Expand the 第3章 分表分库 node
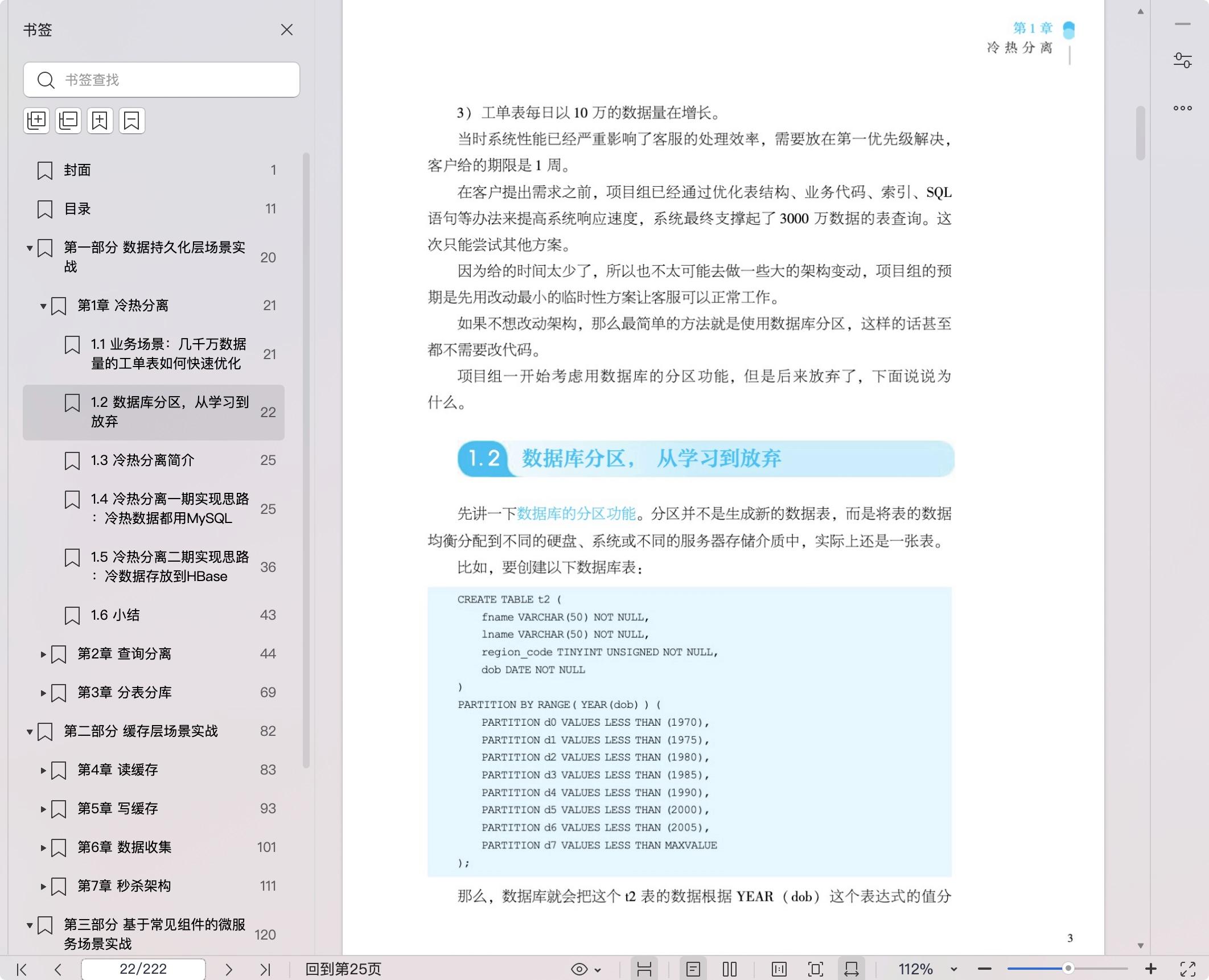 coord(43,693)
